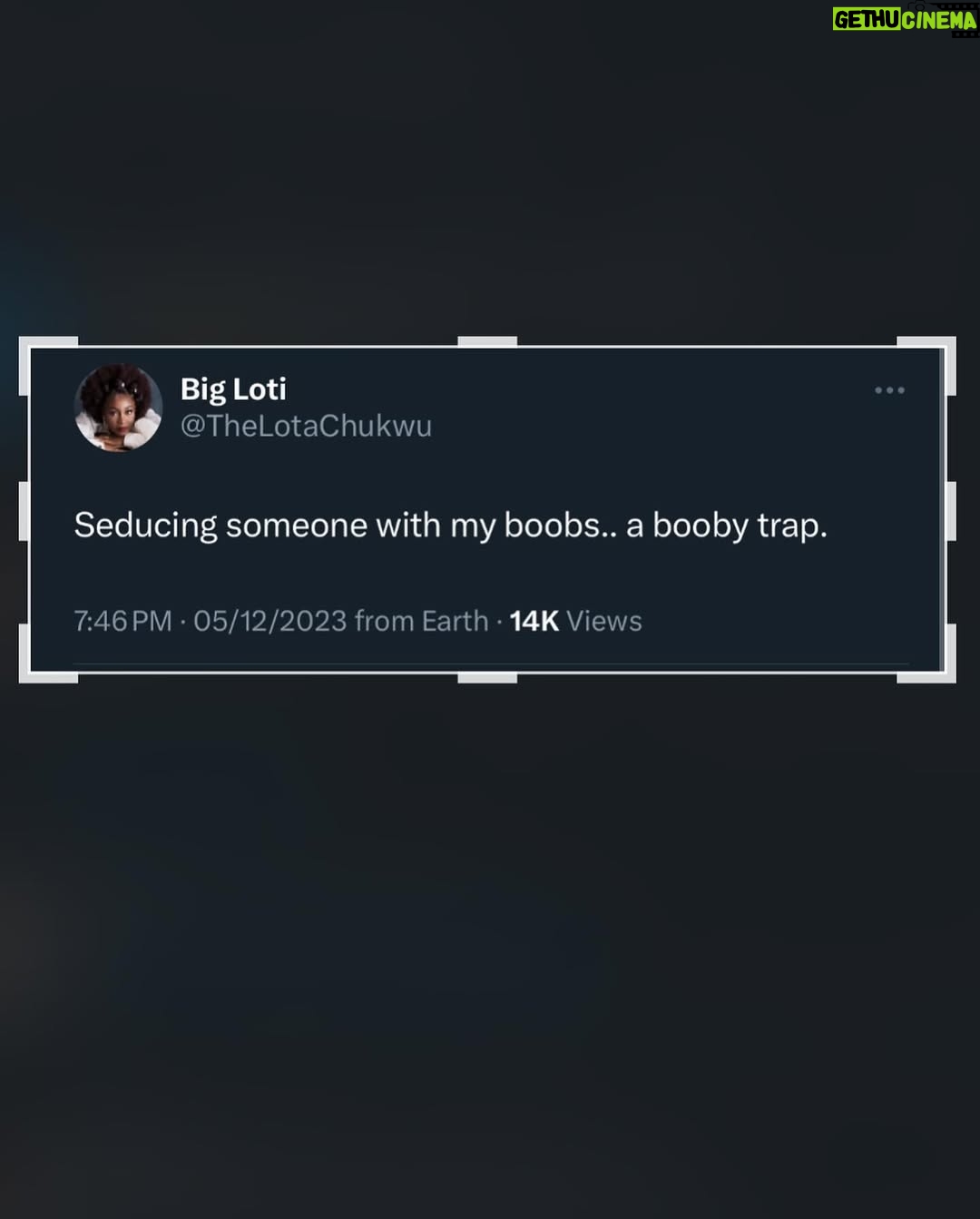The height and width of the screenshot is (1219, 980).
Task: Click the 'booby trap' tweet text
Action: tap(740, 526)
